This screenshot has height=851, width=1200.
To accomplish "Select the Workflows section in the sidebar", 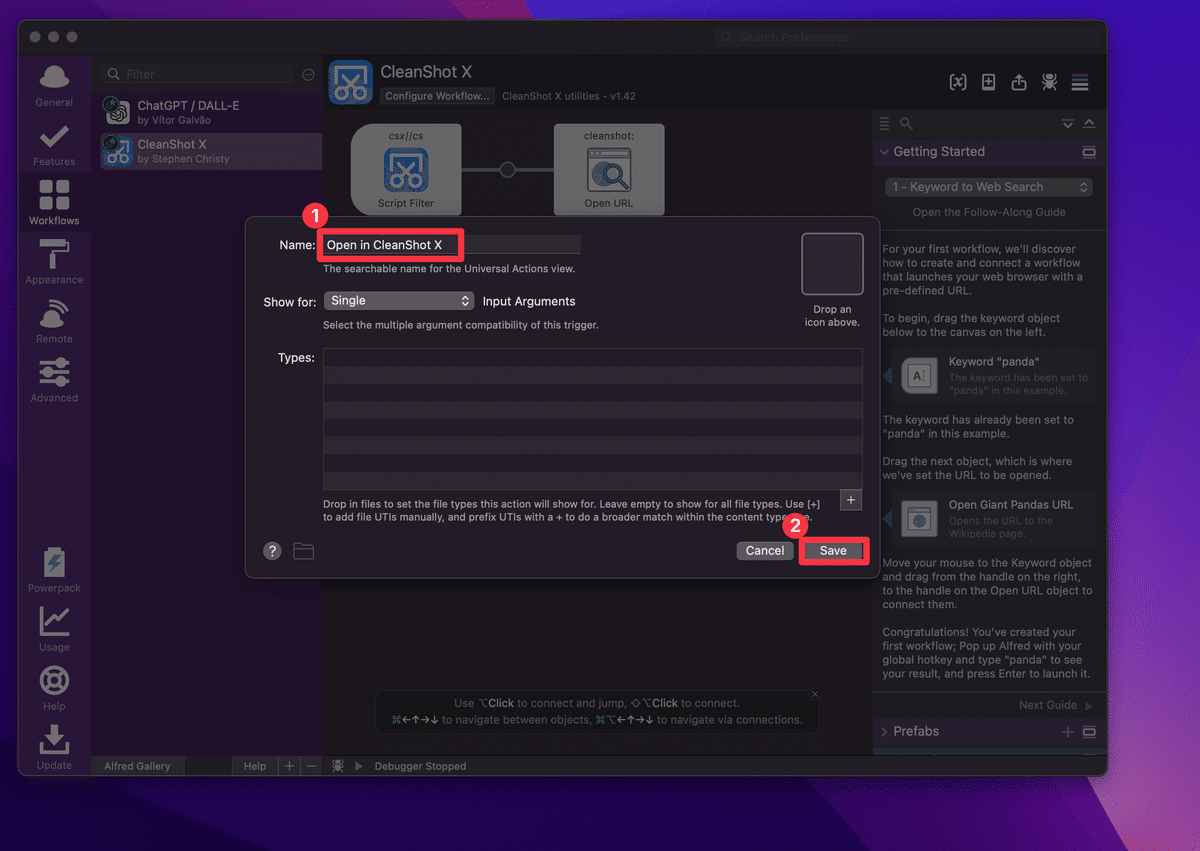I will [x=54, y=202].
